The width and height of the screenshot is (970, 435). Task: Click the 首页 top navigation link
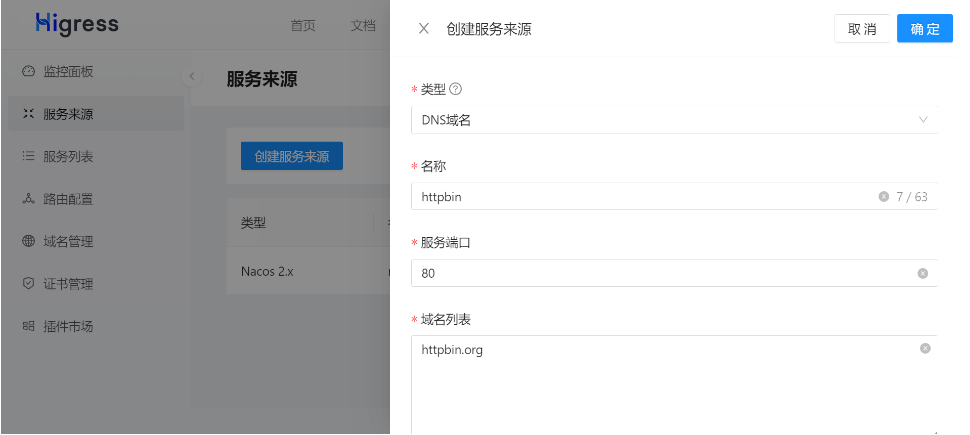(x=303, y=25)
